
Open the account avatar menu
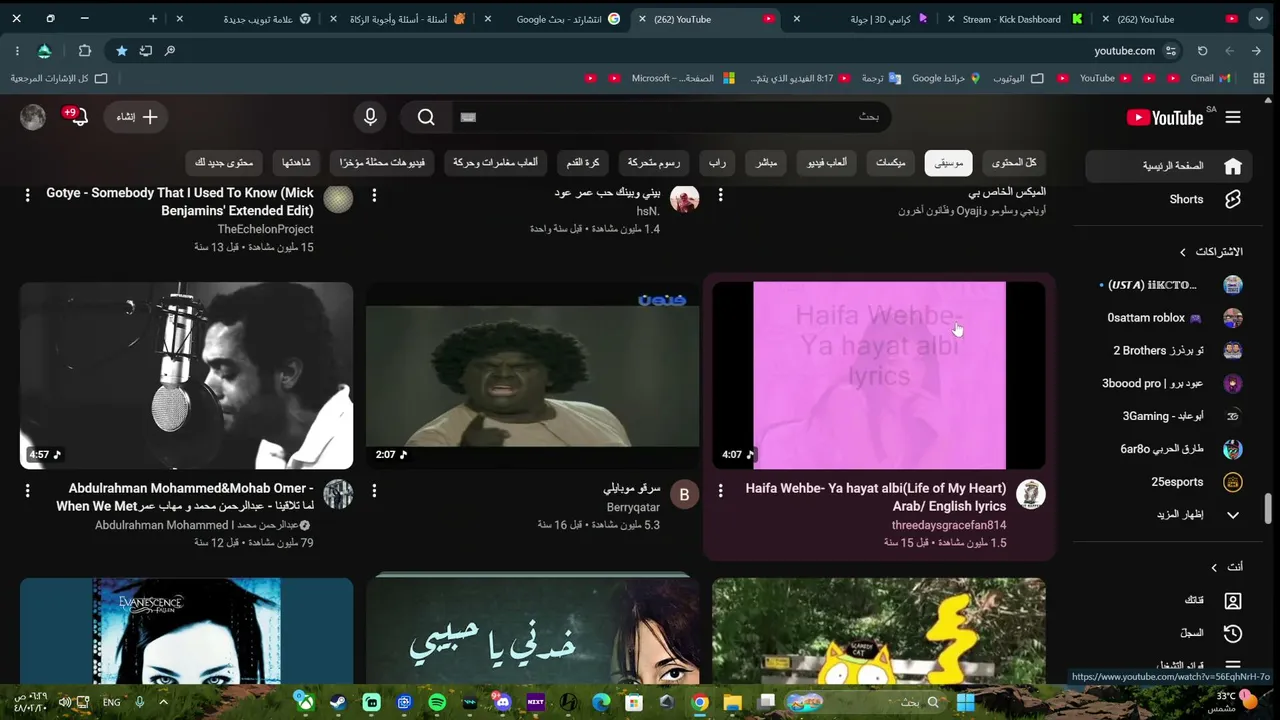pyautogui.click(x=33, y=117)
